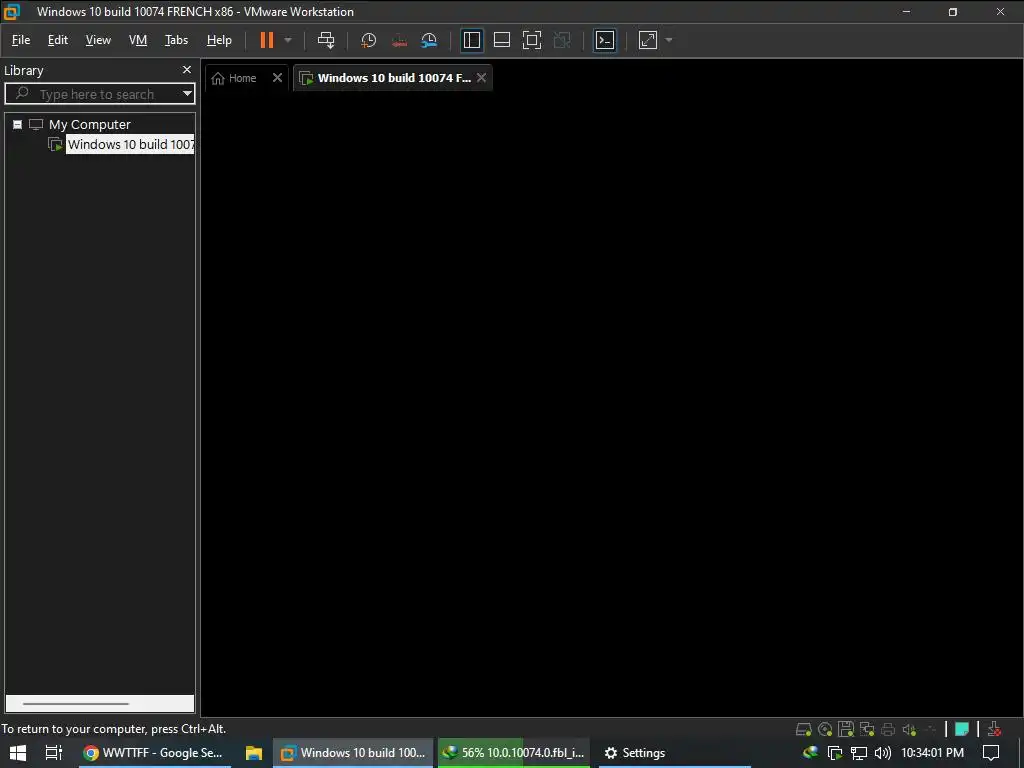Click the download manager tray icon
Screen dimensions: 1024x768
pos(810,752)
